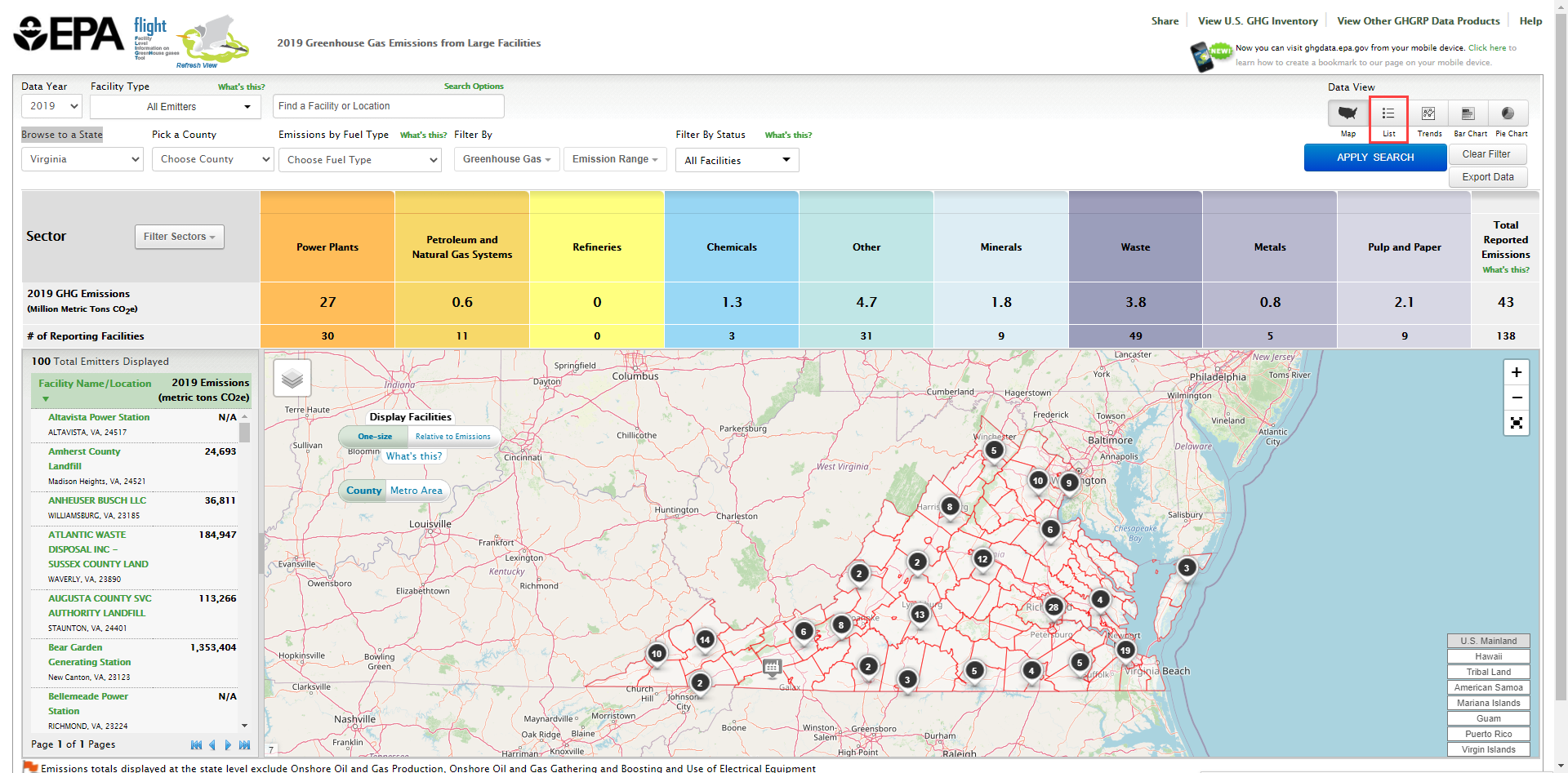Click the FLIGHT tool logo
This screenshot has width=1568, height=773.
(x=191, y=41)
